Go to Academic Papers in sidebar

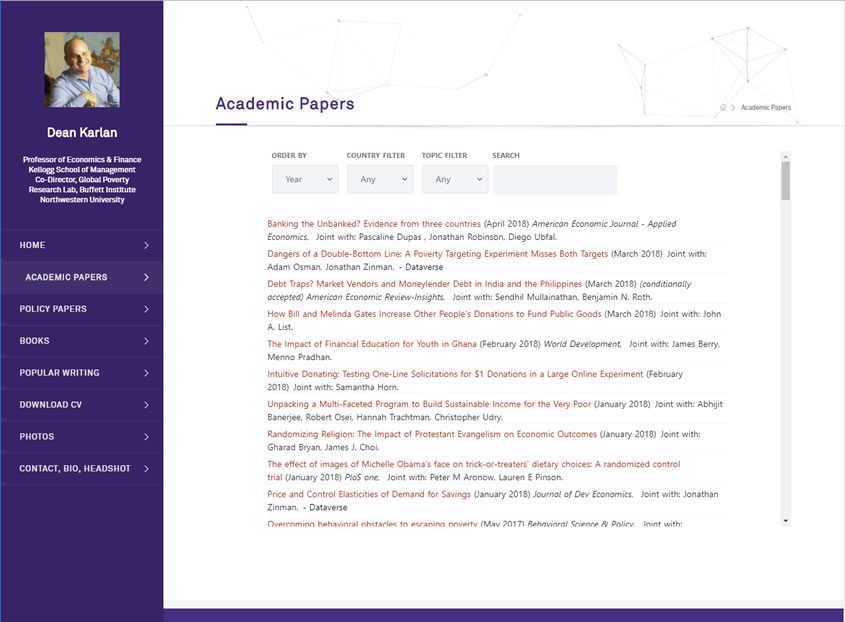pos(66,277)
